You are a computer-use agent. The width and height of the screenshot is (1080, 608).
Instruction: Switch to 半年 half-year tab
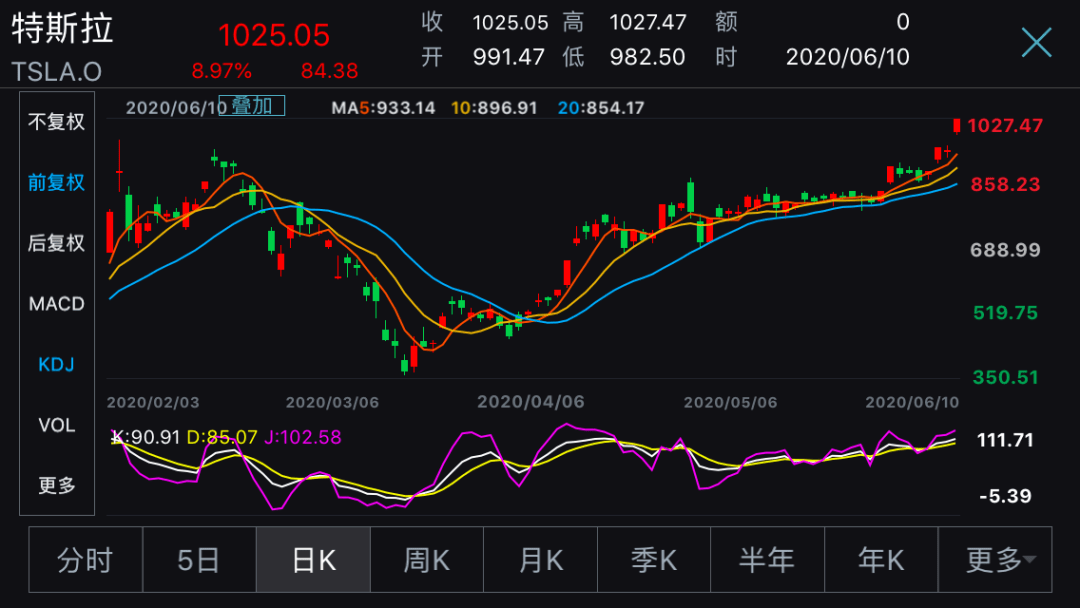pos(767,560)
